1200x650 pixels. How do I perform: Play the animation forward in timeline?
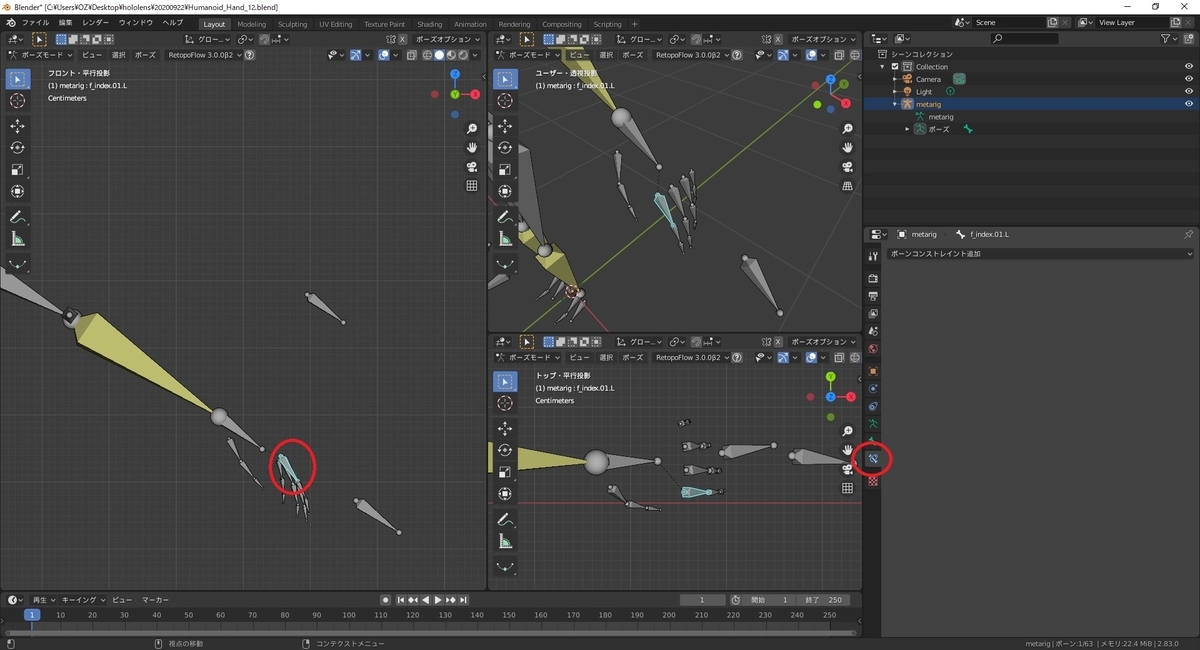pyautogui.click(x=437, y=600)
